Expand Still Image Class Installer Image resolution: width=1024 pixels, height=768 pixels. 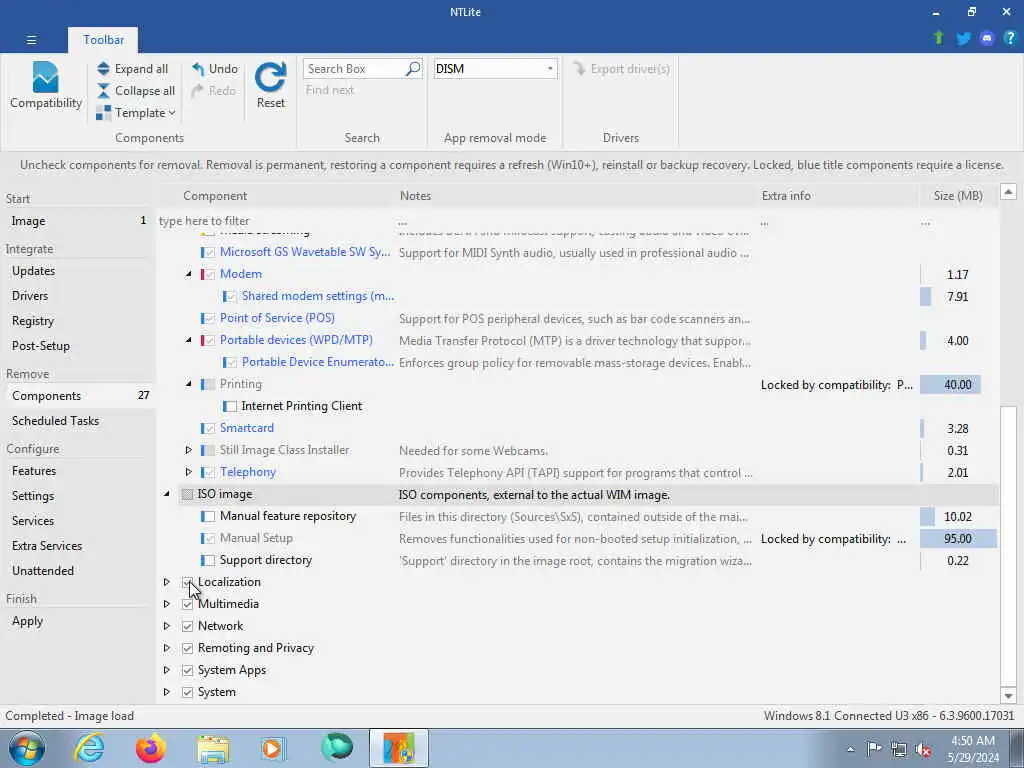[188, 450]
